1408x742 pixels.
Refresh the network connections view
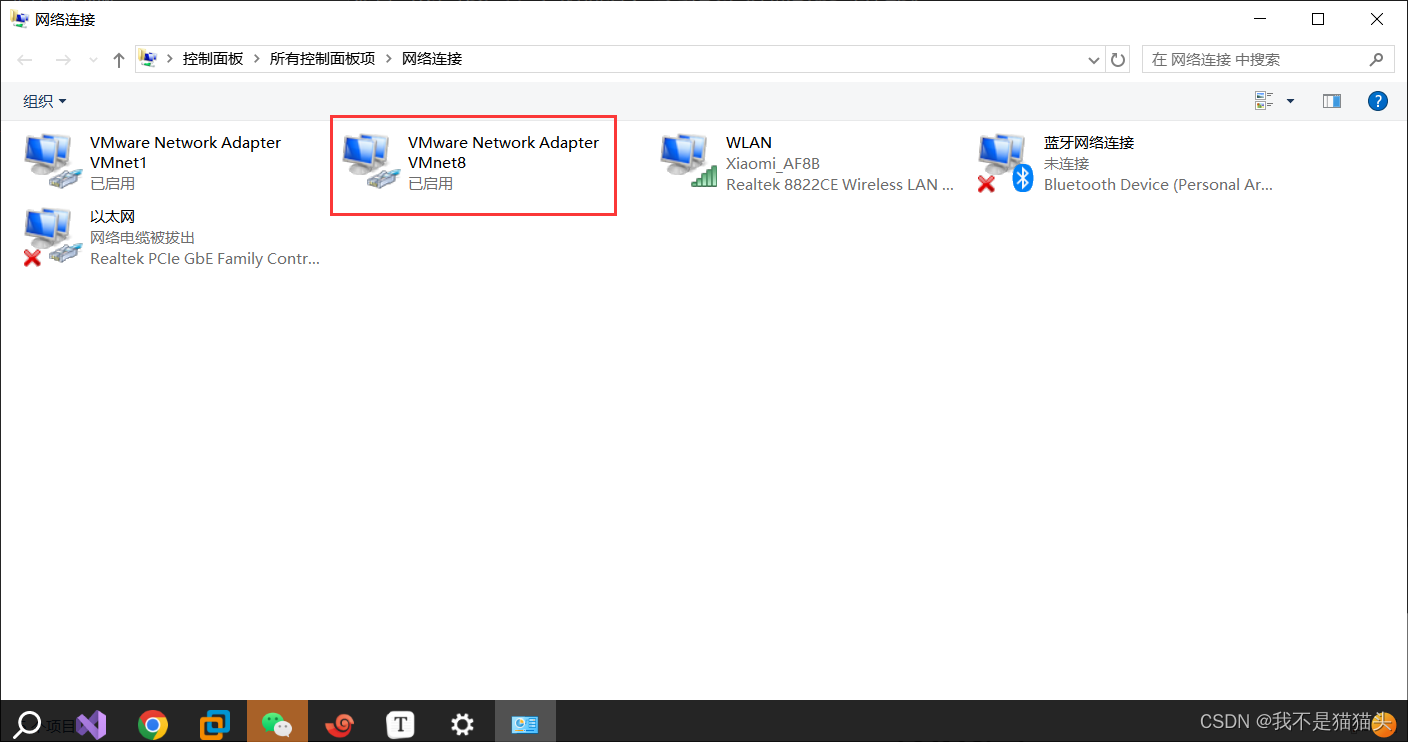point(1118,60)
